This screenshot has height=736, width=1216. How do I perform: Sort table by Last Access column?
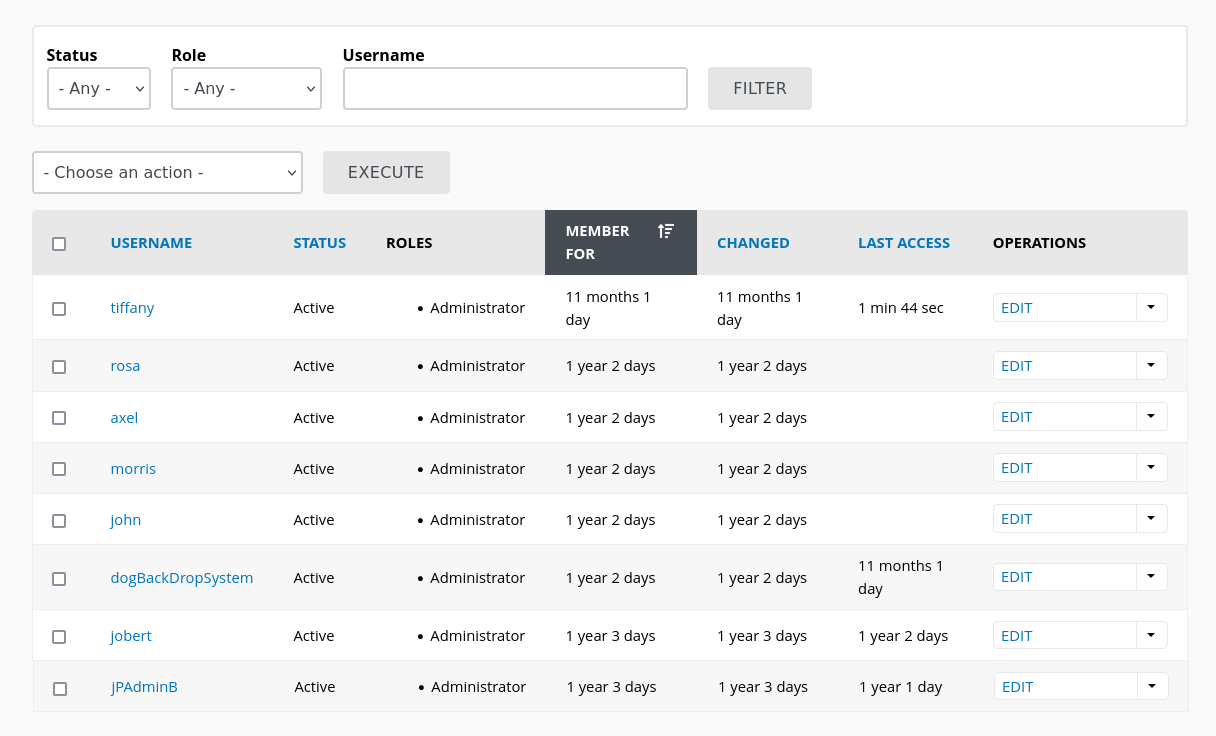click(x=903, y=243)
